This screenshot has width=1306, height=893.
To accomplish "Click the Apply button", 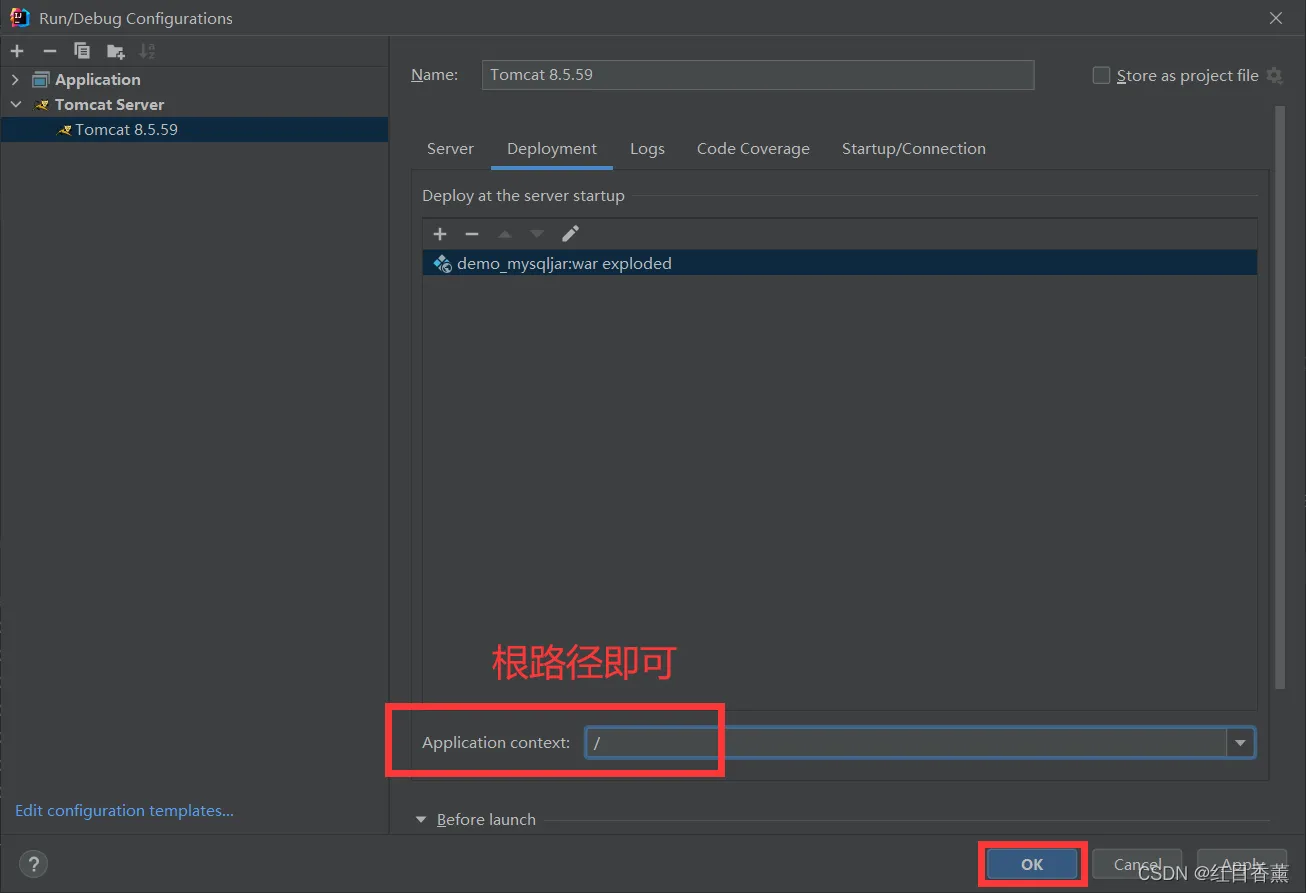I will (x=1242, y=865).
